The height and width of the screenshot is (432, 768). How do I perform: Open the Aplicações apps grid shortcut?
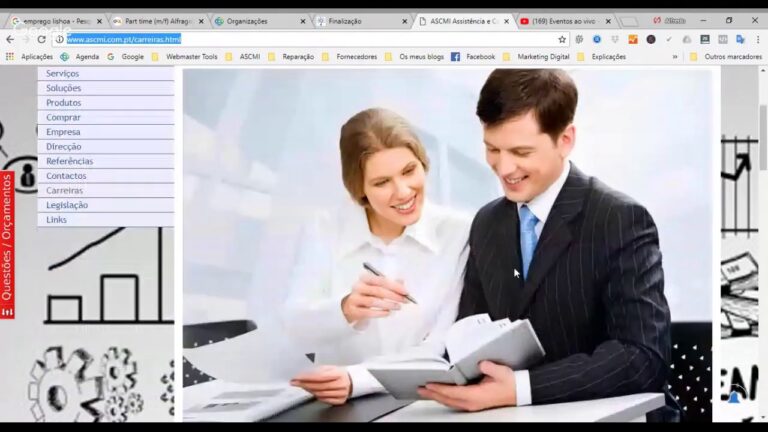tap(29, 57)
